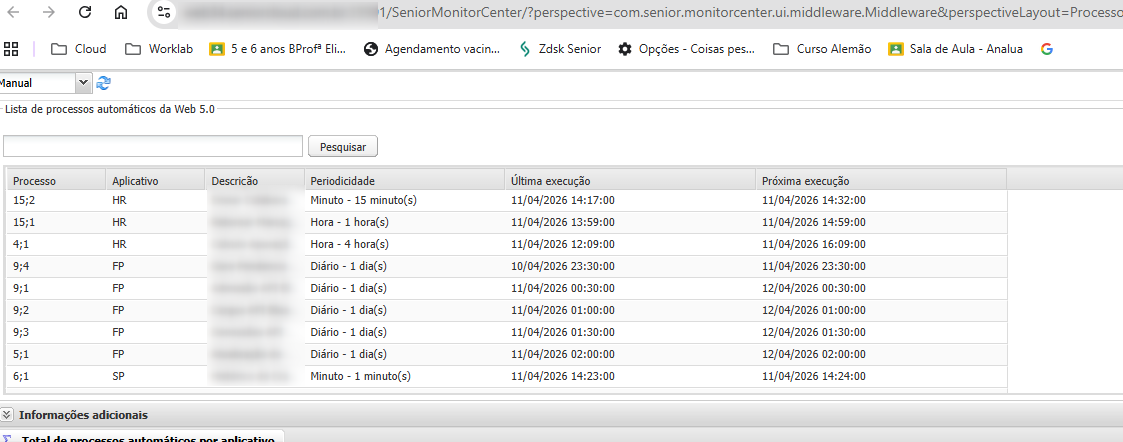Click the process search text field
The image size is (1123, 442).
tap(153, 147)
